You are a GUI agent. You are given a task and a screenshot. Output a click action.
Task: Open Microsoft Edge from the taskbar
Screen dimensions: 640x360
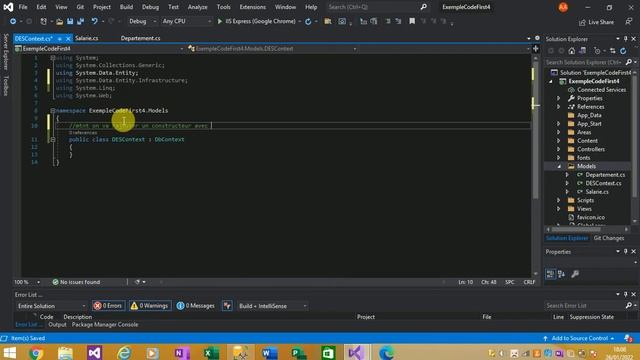click(x=386, y=352)
